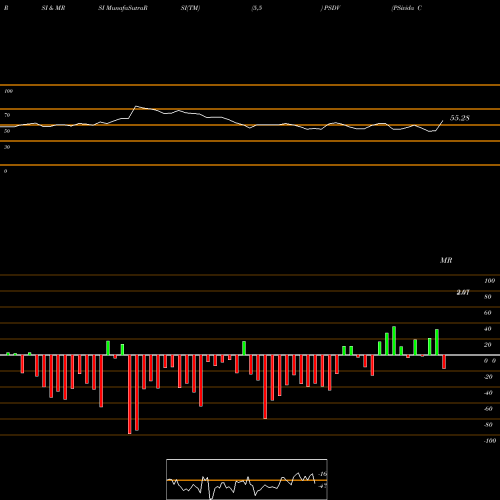Image resolution: width=500 pixels, height=500 pixels.
Task: Click the 'SI MunafaSutraR' header text
Action: (x=123, y=8)
